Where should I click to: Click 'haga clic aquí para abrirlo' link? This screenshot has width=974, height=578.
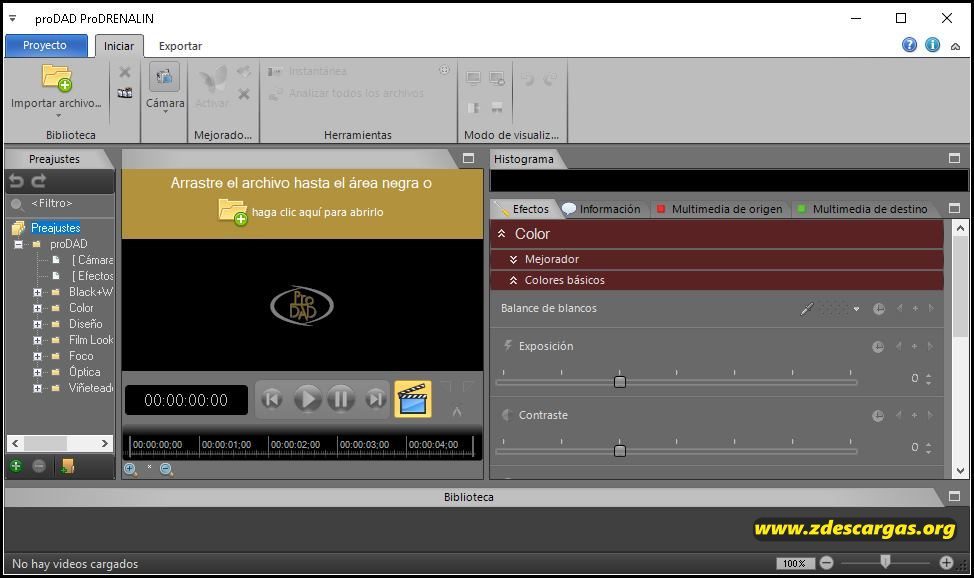pyautogui.click(x=317, y=212)
